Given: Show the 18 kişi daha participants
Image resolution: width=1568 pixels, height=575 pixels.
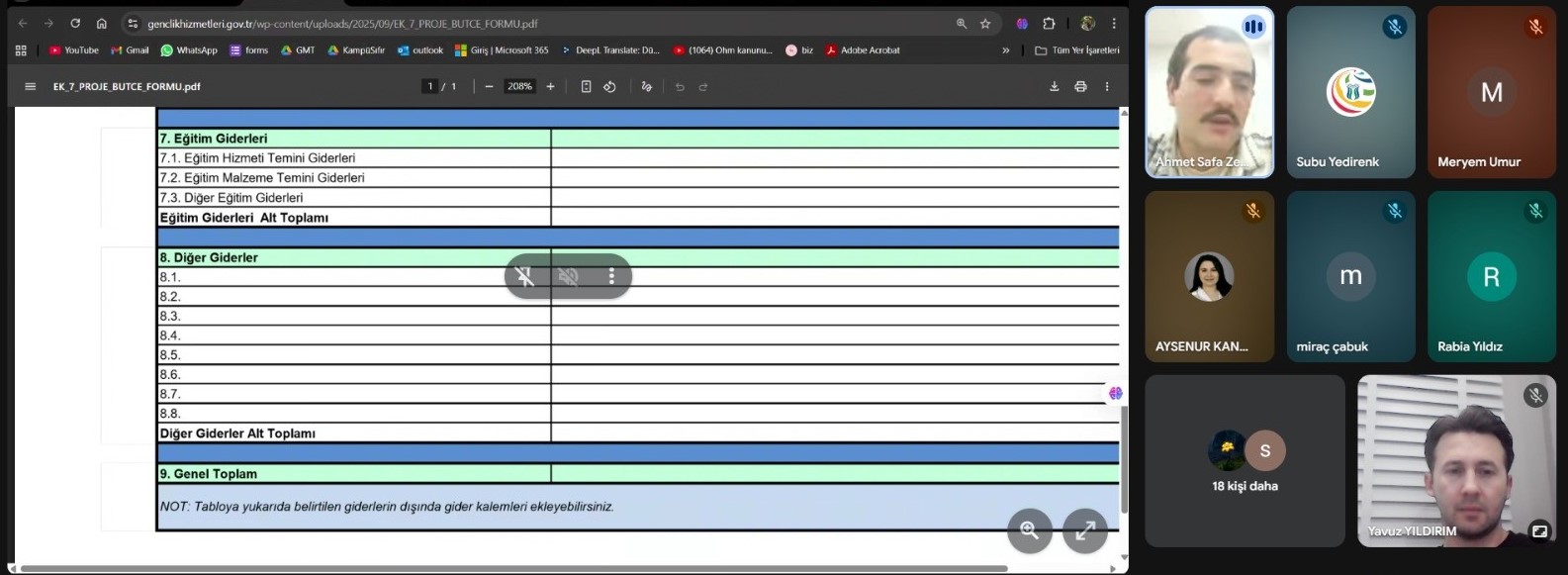Looking at the screenshot, I should click(x=1245, y=462).
